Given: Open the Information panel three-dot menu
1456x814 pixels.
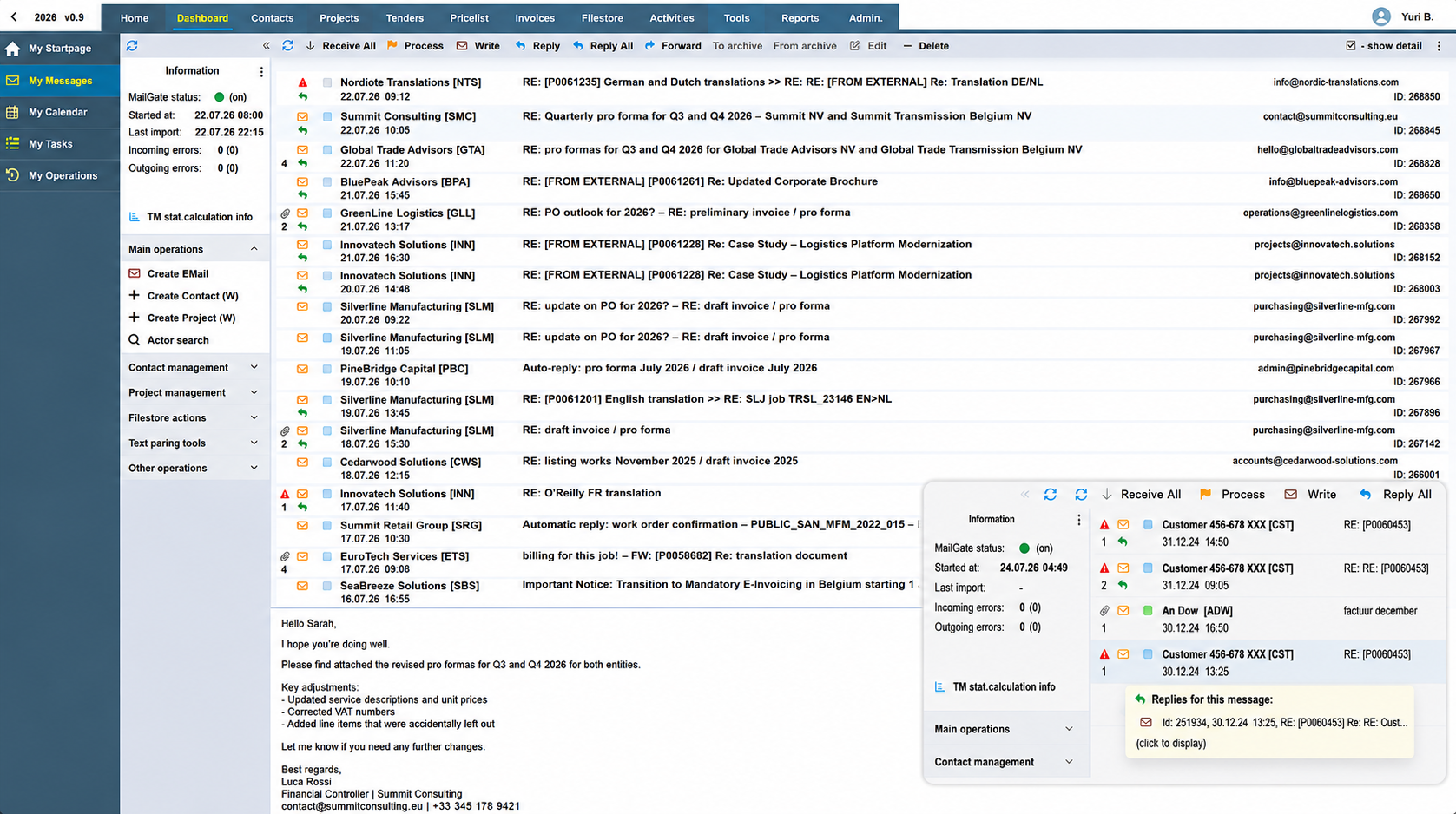Looking at the screenshot, I should [x=261, y=71].
